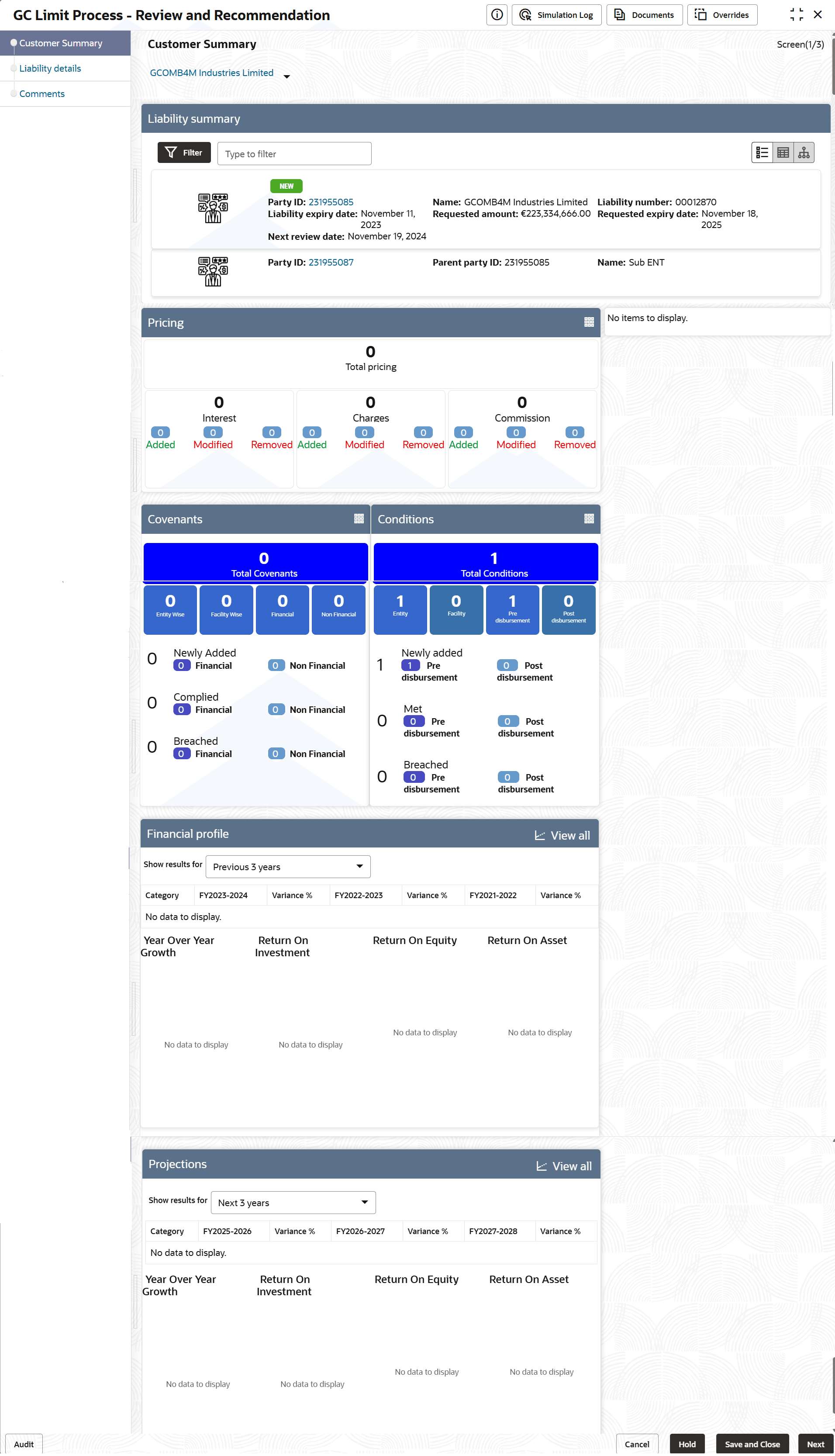Click Save and Close

752,1443
